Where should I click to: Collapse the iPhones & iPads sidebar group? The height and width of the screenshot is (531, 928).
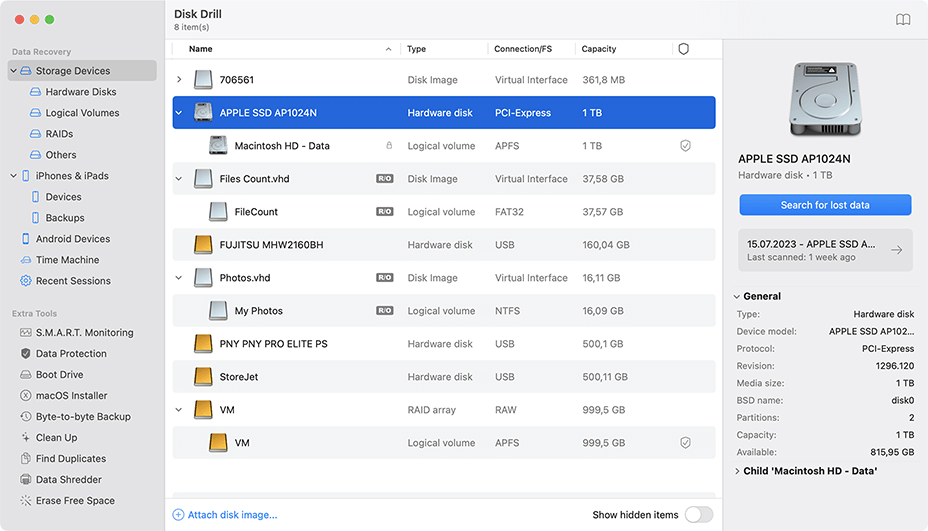coord(14,176)
